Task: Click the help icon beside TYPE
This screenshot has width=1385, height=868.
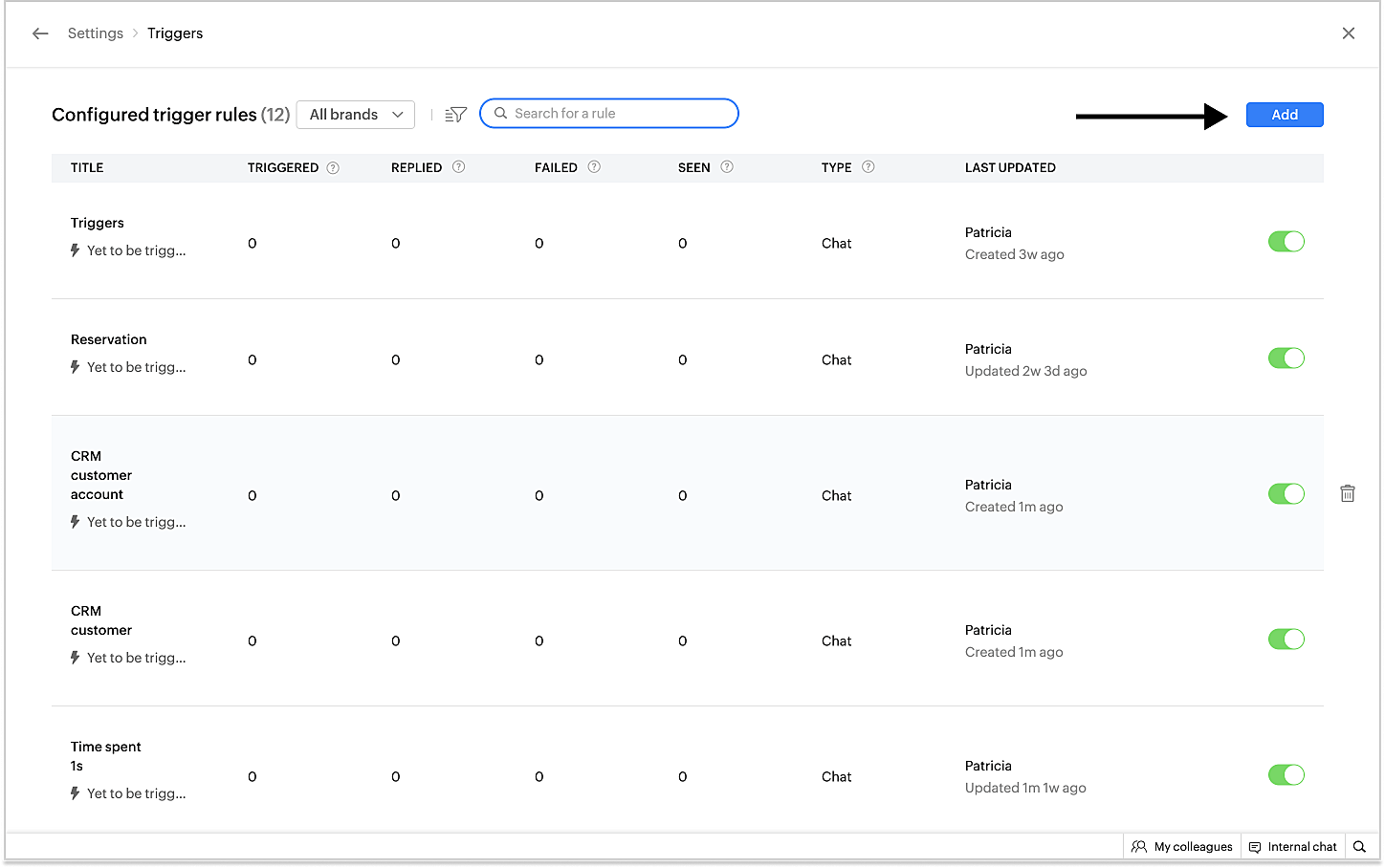Action: 868,167
